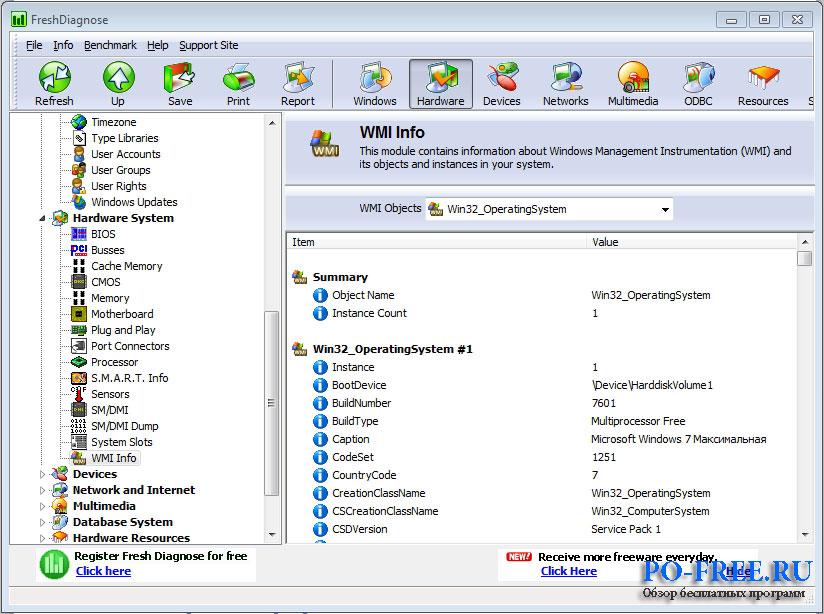Click details list scroll up arrow
The height and width of the screenshot is (614, 824).
click(805, 242)
